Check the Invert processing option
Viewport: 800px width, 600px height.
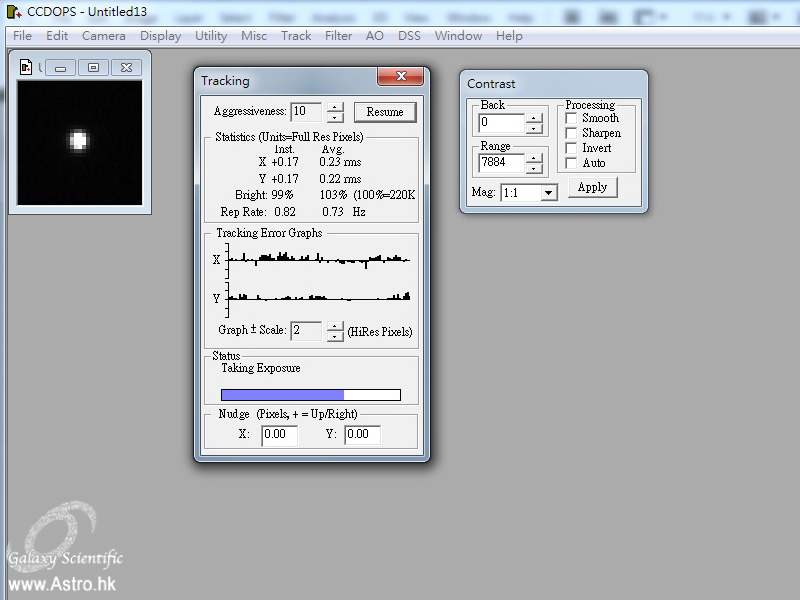(x=571, y=148)
